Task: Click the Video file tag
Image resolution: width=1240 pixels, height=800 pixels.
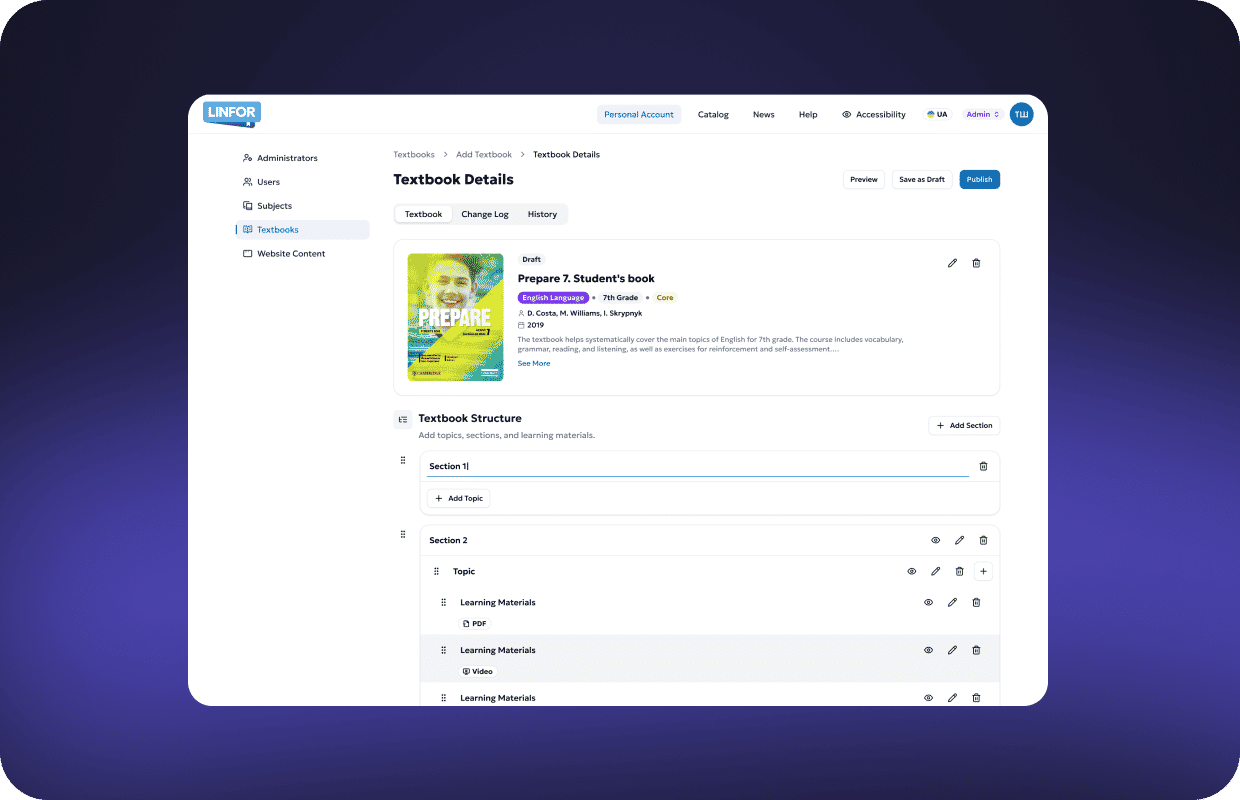Action: point(478,672)
